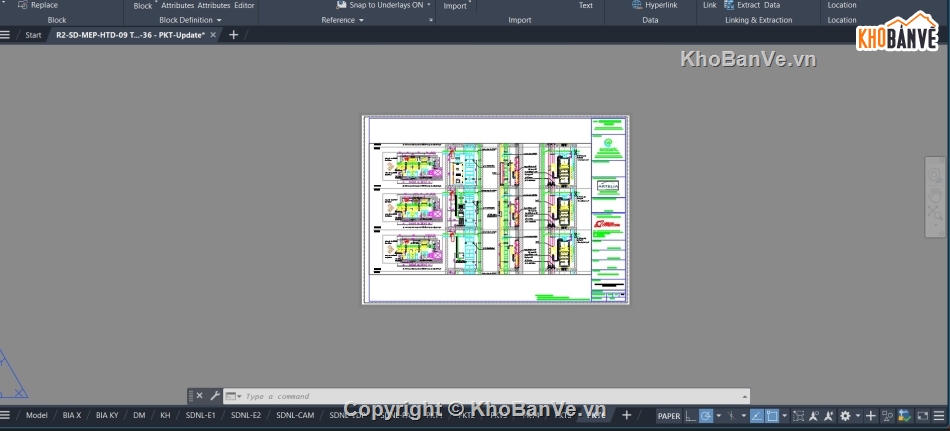Select the Pan hand tool
The width and height of the screenshot is (950, 431).
pos(935,195)
